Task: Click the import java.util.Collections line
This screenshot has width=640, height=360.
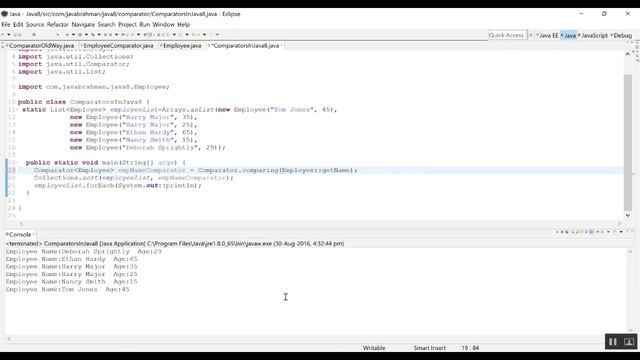Action: (x=76, y=56)
